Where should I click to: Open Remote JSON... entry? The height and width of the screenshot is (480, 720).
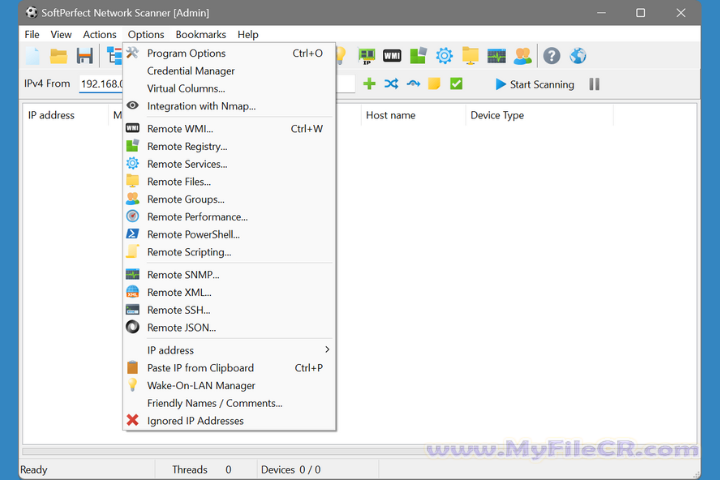tap(229, 328)
